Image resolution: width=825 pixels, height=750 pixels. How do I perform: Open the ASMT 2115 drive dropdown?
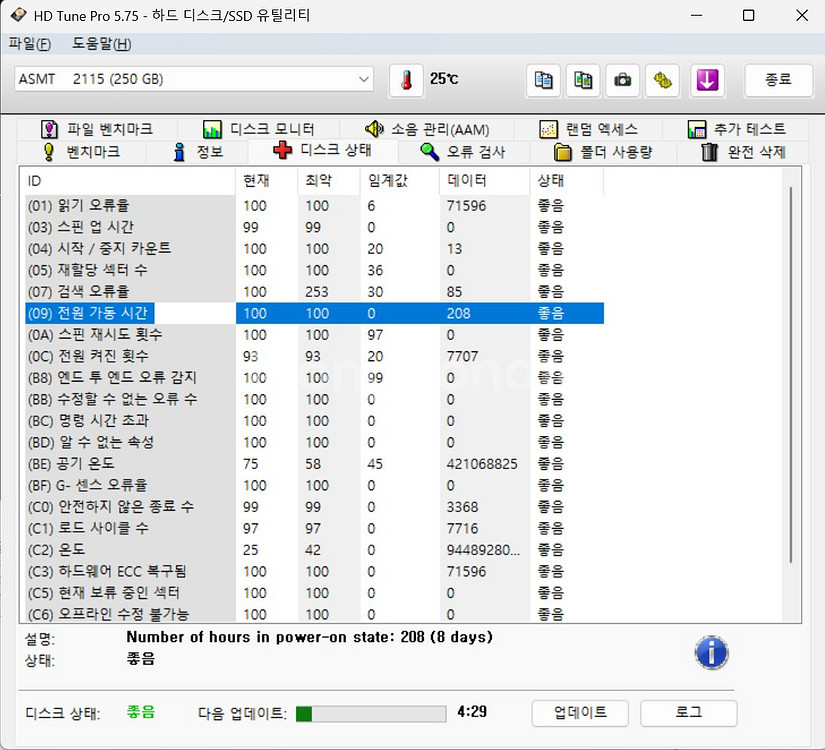(x=194, y=79)
